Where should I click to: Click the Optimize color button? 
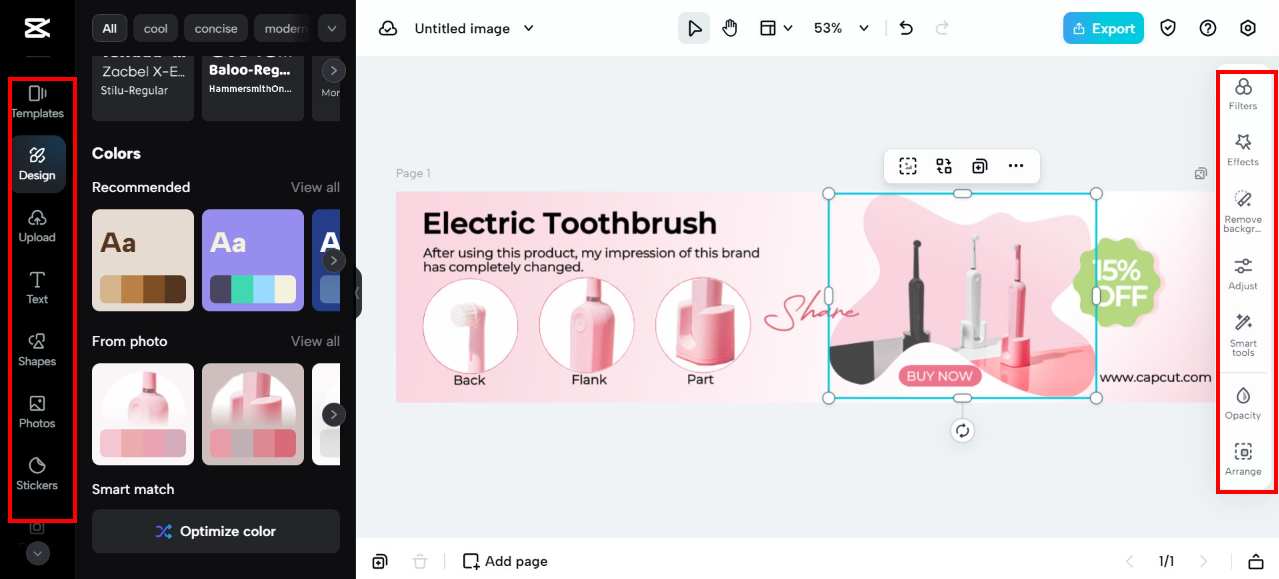[x=216, y=531]
